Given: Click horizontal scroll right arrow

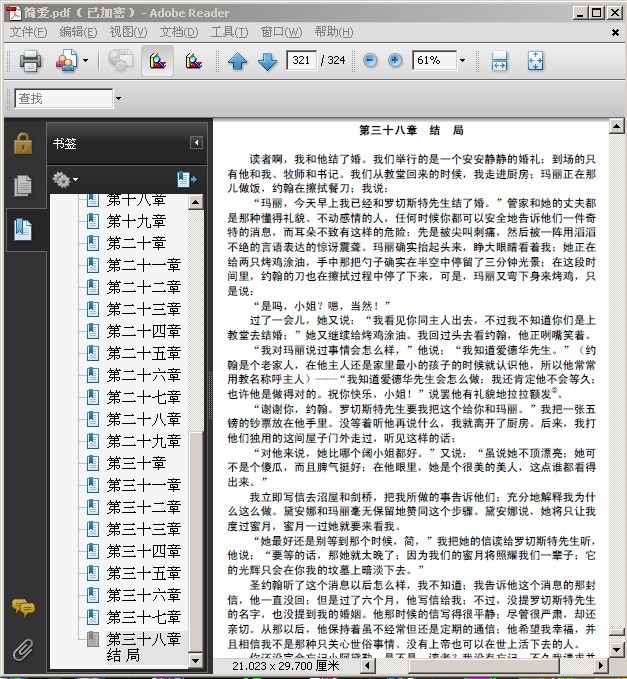Looking at the screenshot, I should [x=601, y=666].
